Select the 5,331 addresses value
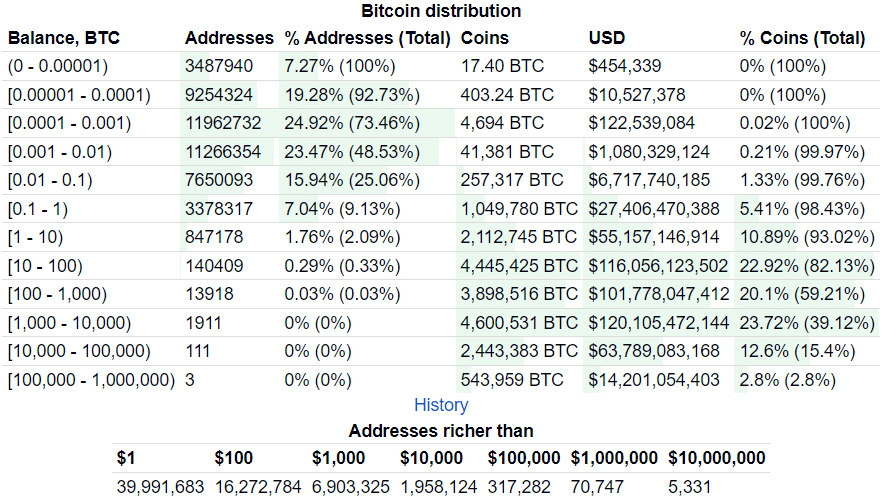Image resolution: width=887 pixels, height=504 pixels. click(x=692, y=487)
